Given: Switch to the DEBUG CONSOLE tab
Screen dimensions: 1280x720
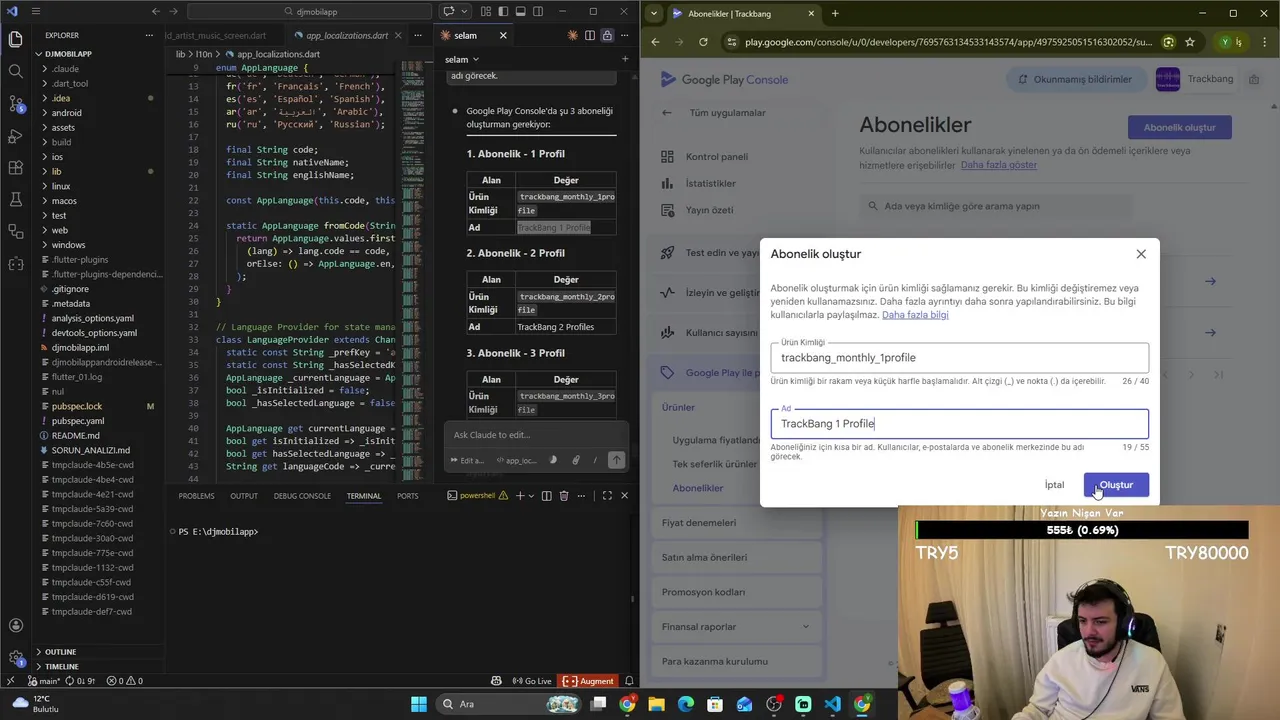Looking at the screenshot, I should click(302, 496).
